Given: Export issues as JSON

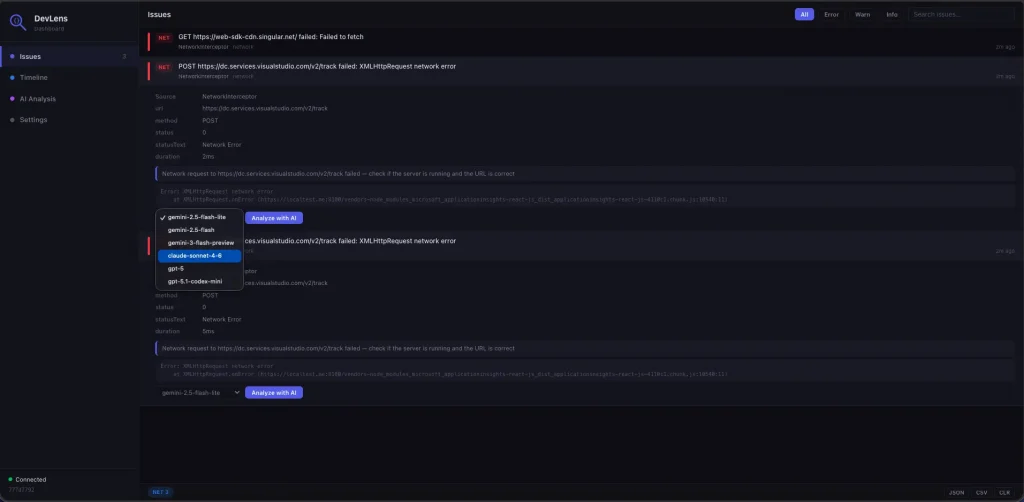Looking at the screenshot, I should pyautogui.click(x=956, y=492).
